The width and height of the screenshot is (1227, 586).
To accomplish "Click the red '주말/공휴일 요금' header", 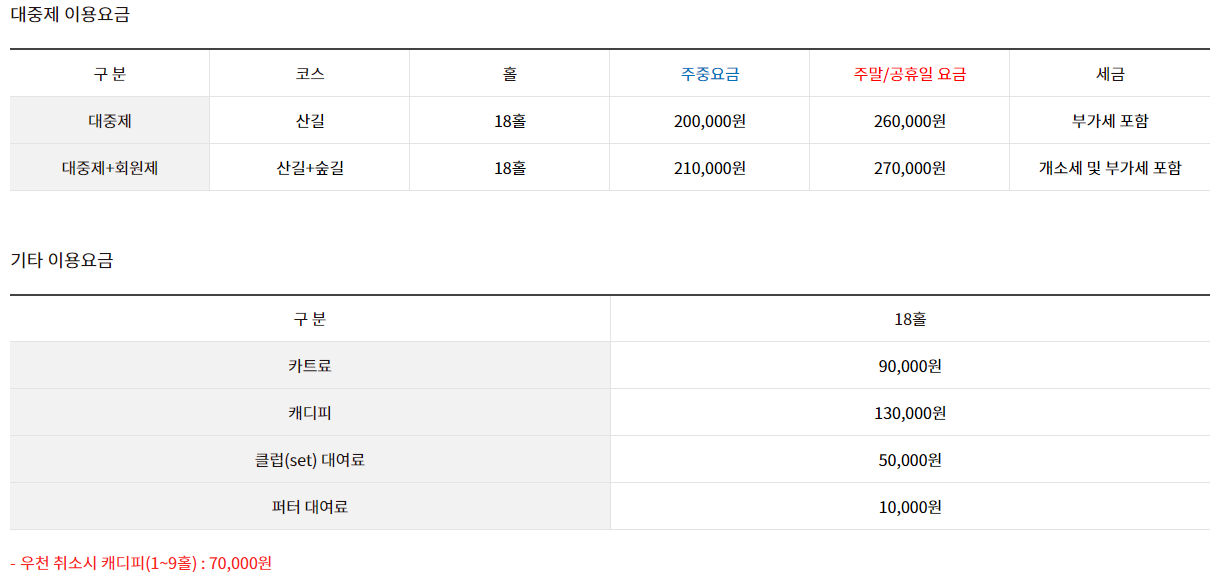I will pos(910,74).
